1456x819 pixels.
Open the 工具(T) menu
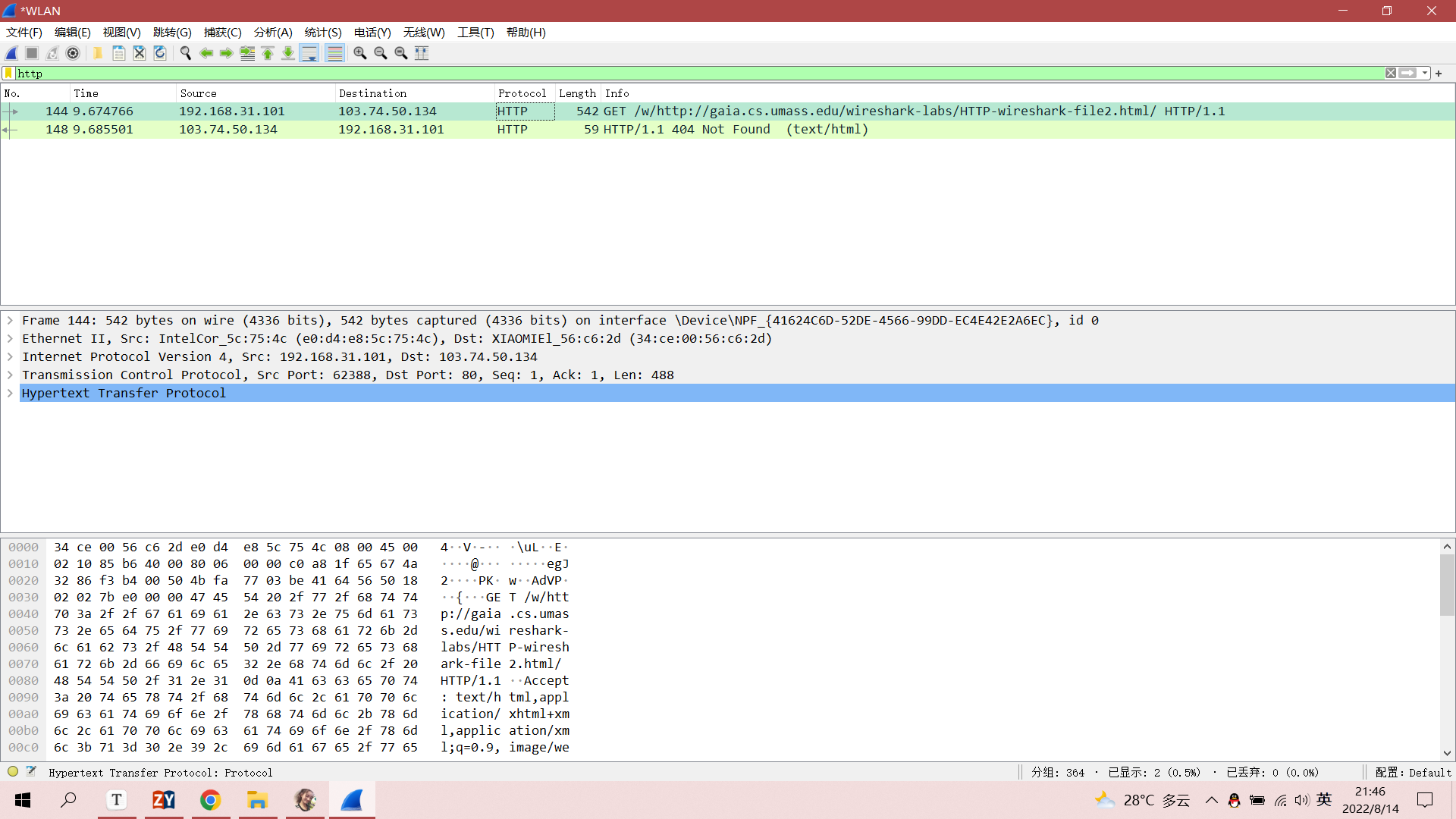pyautogui.click(x=475, y=33)
